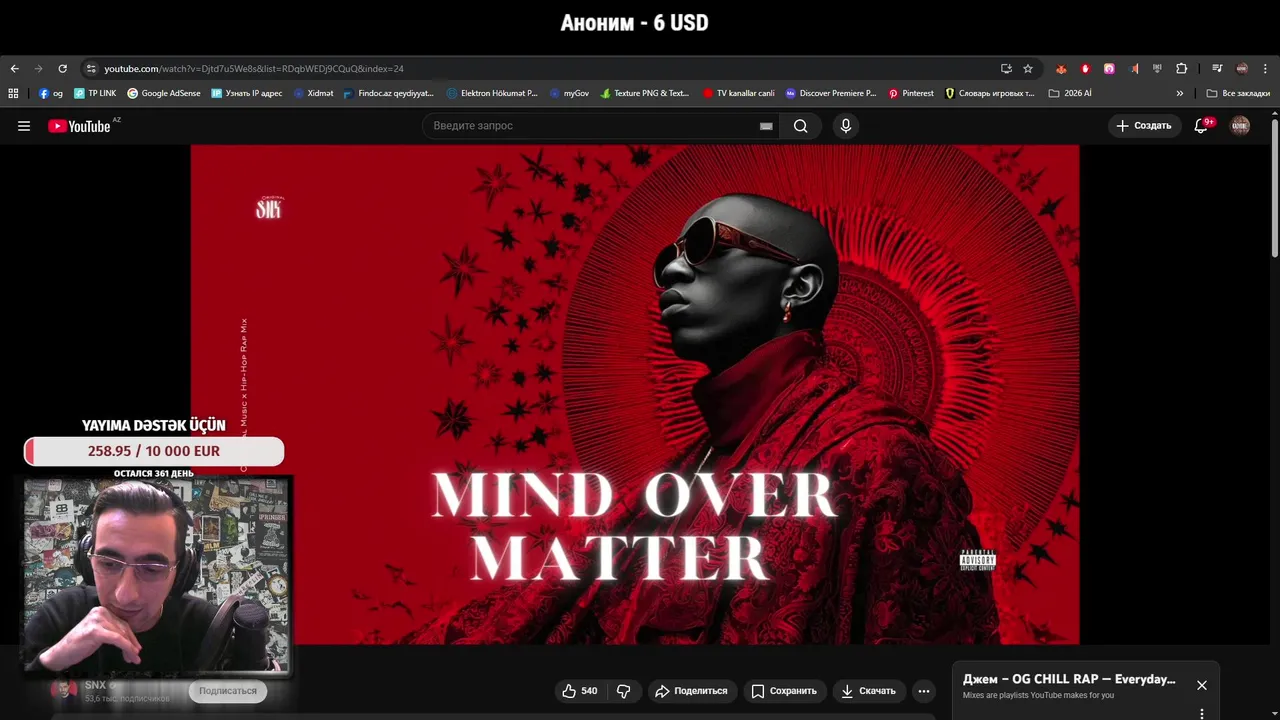Open the Chrome three-dot menu
This screenshot has height=720, width=1280.
(1265, 69)
